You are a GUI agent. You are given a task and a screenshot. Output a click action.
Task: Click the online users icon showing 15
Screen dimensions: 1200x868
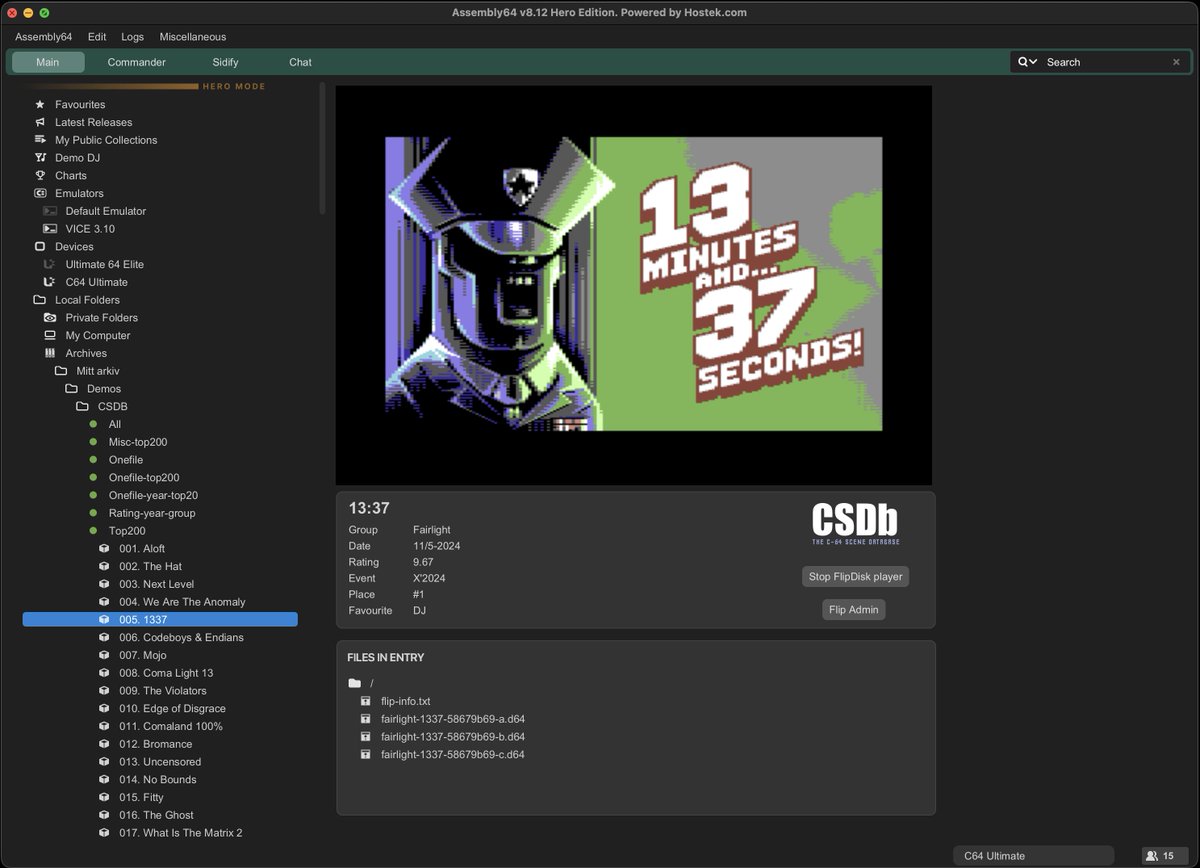[x=1152, y=855]
